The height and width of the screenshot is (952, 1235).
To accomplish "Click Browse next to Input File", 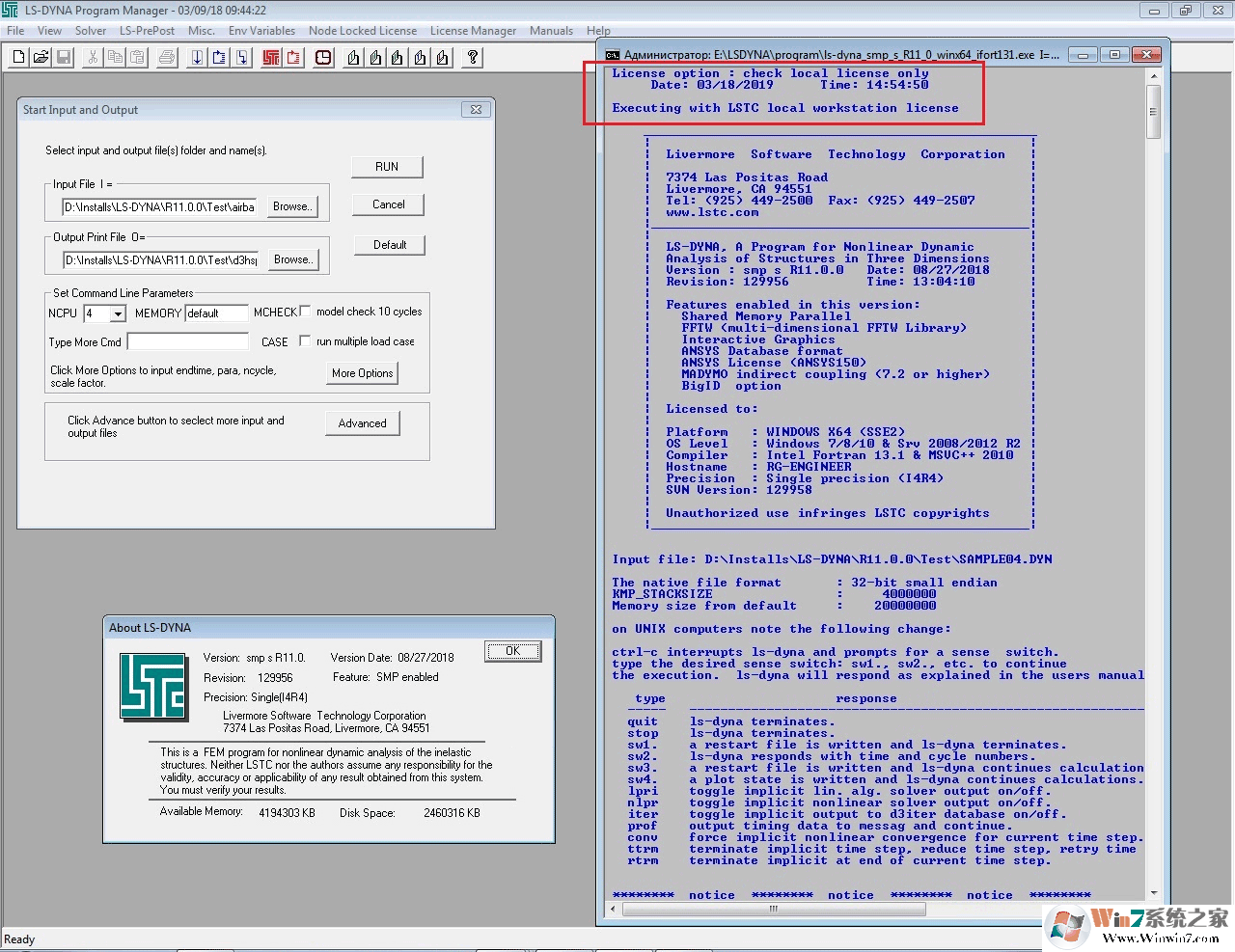I will (291, 206).
